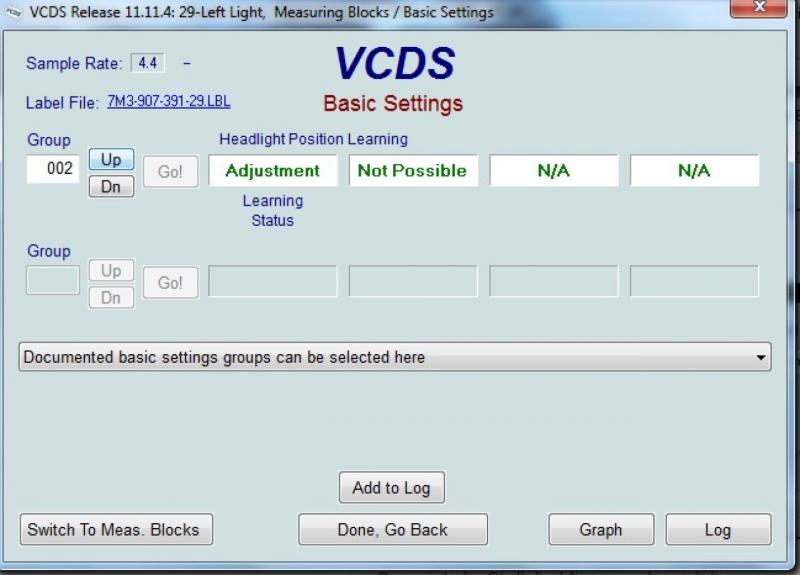Click the Dn button for group 002

(111, 186)
